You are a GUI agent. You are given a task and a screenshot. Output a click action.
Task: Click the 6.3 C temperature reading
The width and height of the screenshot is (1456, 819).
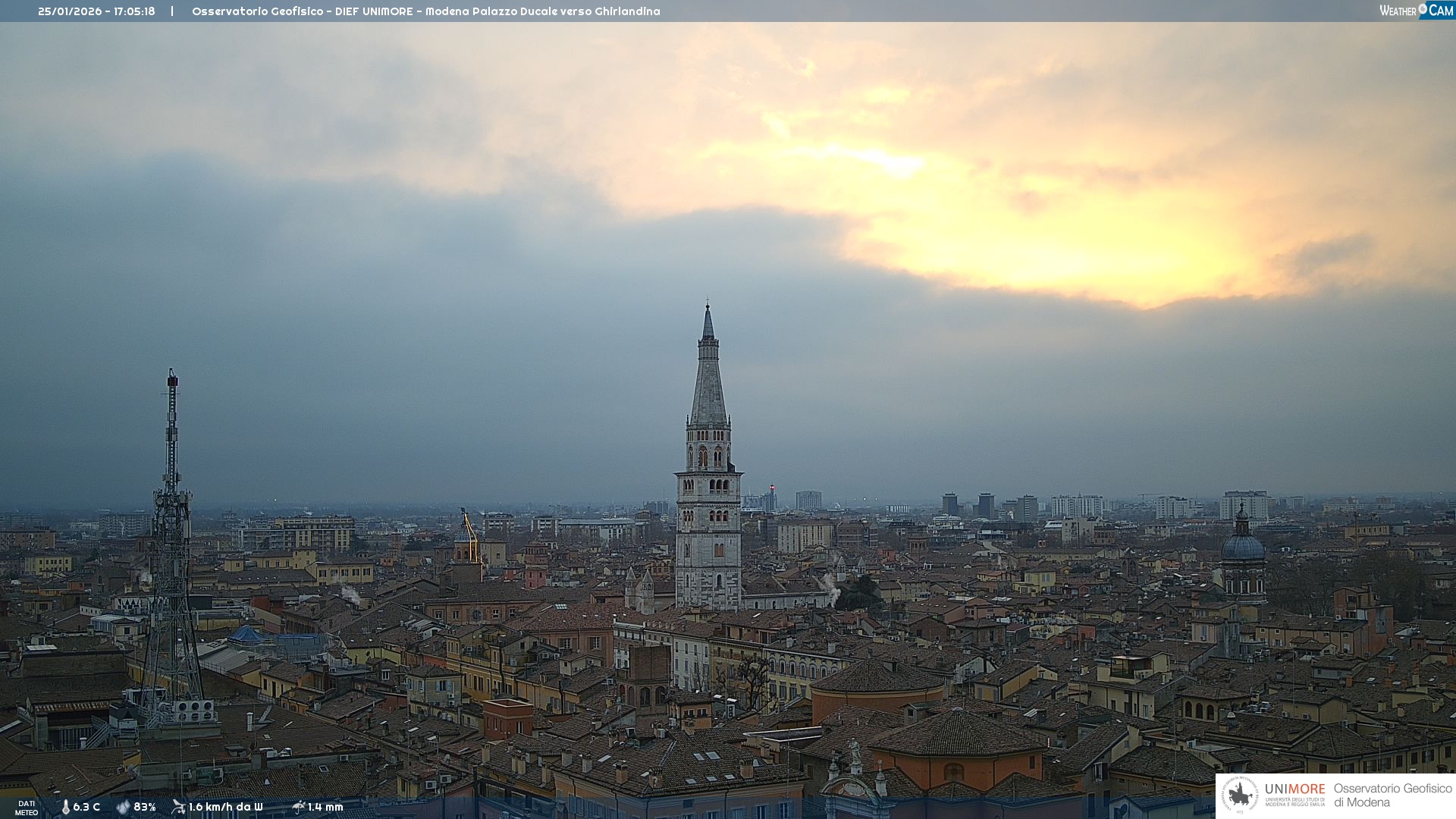(86, 808)
